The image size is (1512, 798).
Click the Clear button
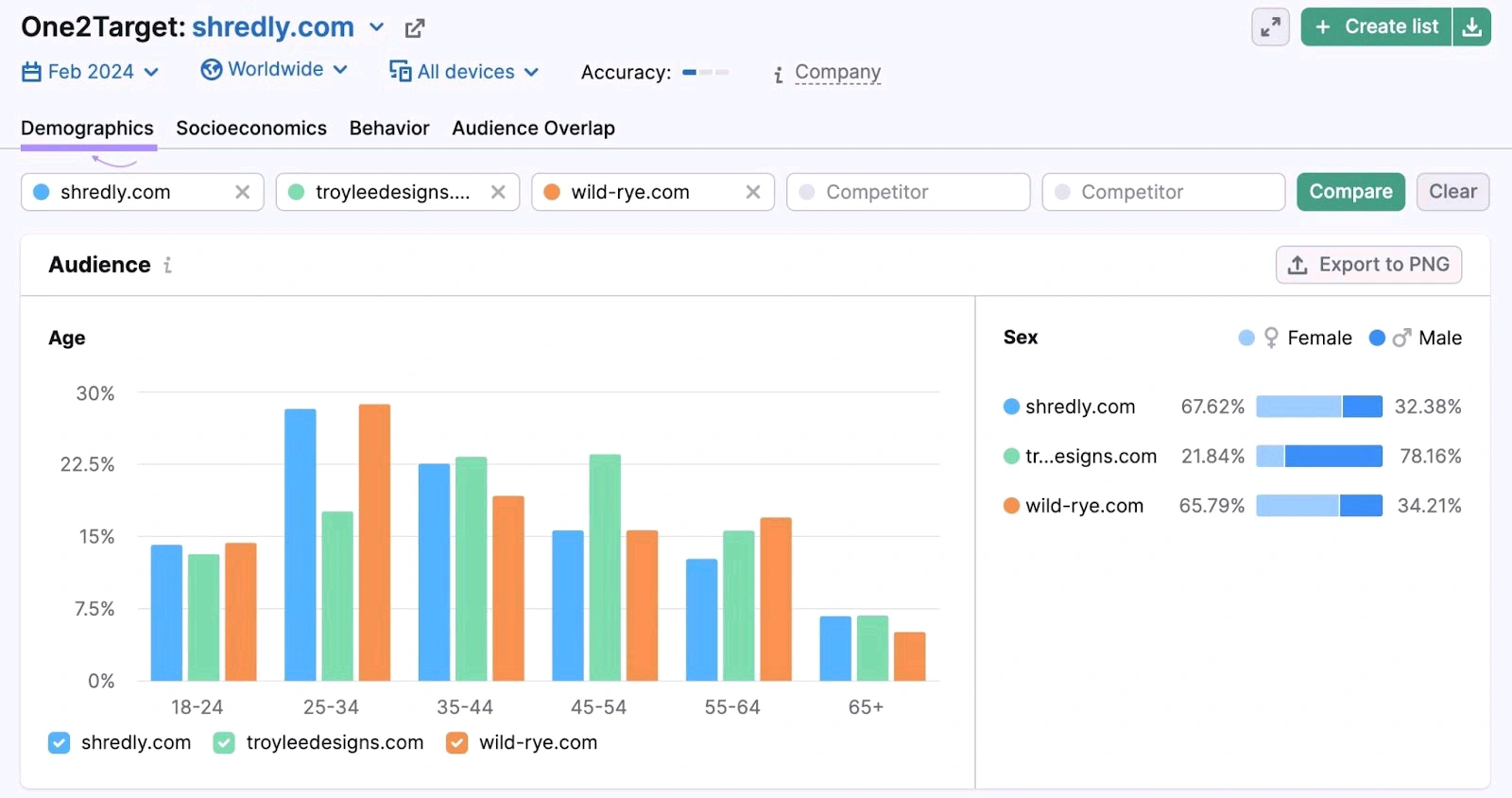(x=1452, y=192)
